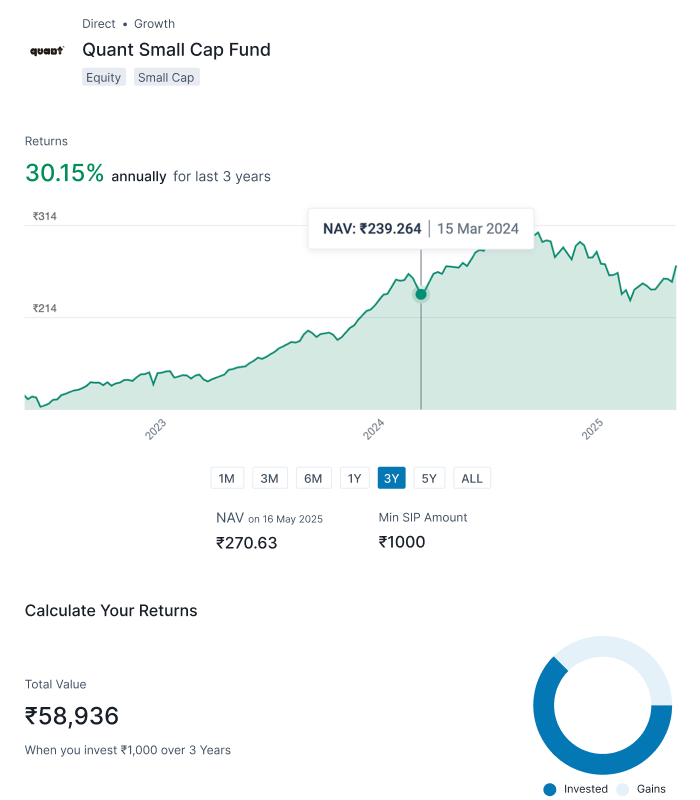
Task: Show the 5Y returns chart
Action: [429, 478]
